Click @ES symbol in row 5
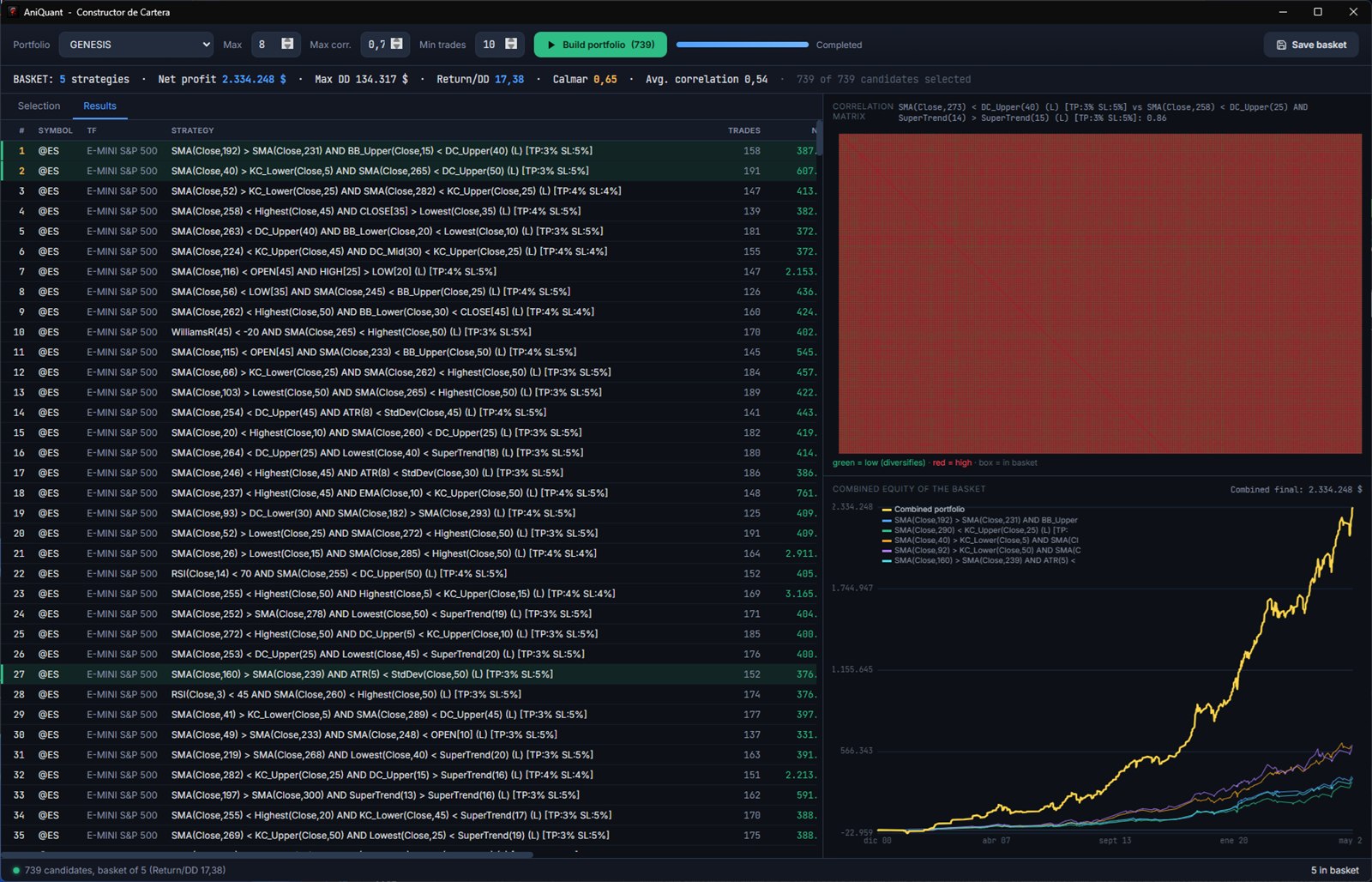Viewport: 1372px width, 882px height. tap(49, 231)
